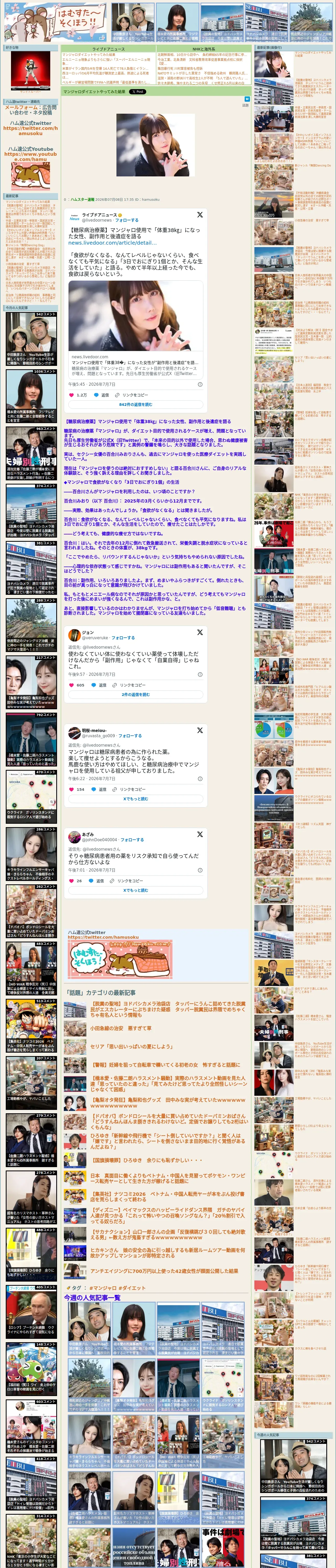Open sidebar https://twitter.com/hamusoku link

click(31, 131)
